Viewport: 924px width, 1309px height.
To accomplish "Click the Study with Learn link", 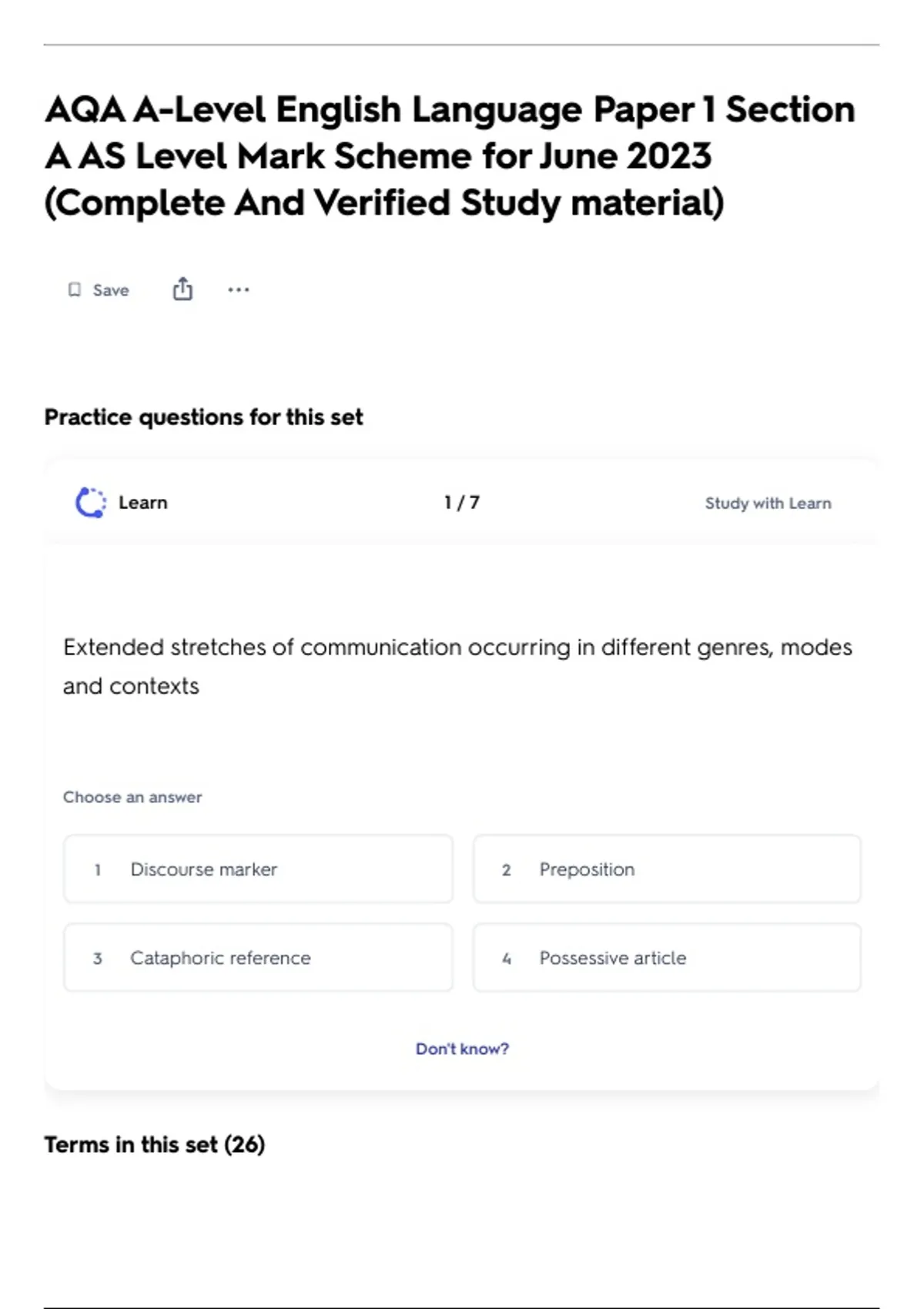I will tap(768, 503).
